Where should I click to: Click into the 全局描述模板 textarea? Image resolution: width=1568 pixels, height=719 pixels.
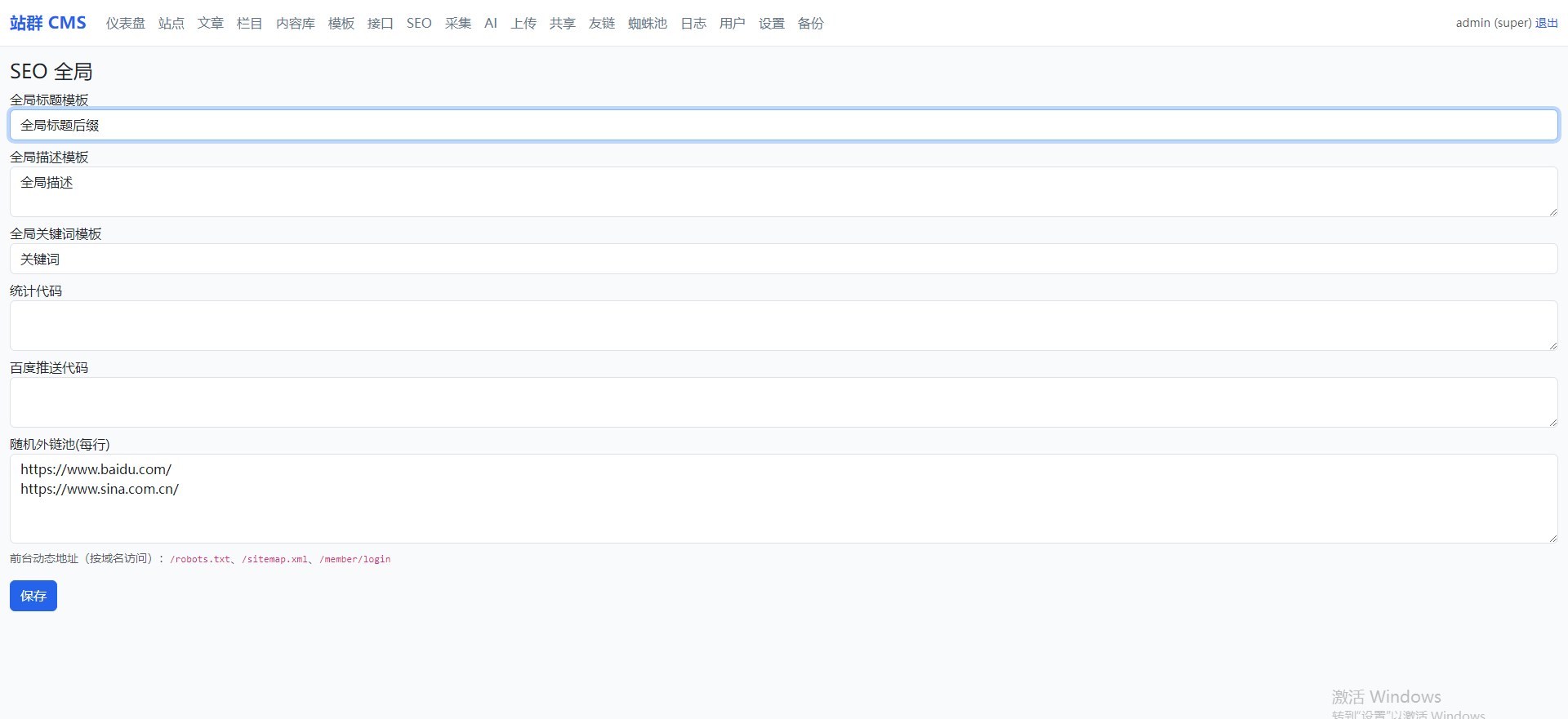pyautogui.click(x=783, y=192)
